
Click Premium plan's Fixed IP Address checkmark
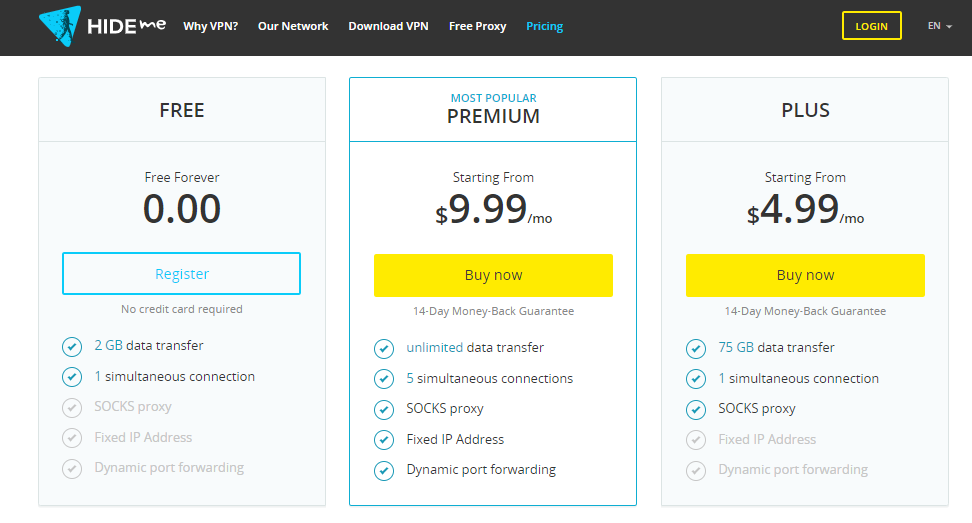(x=384, y=440)
